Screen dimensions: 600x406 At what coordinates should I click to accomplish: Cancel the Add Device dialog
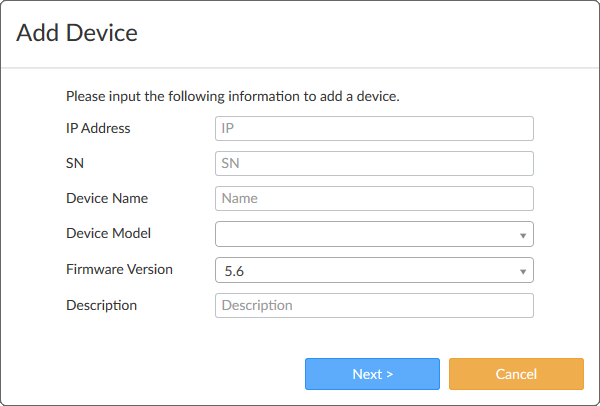pos(516,374)
